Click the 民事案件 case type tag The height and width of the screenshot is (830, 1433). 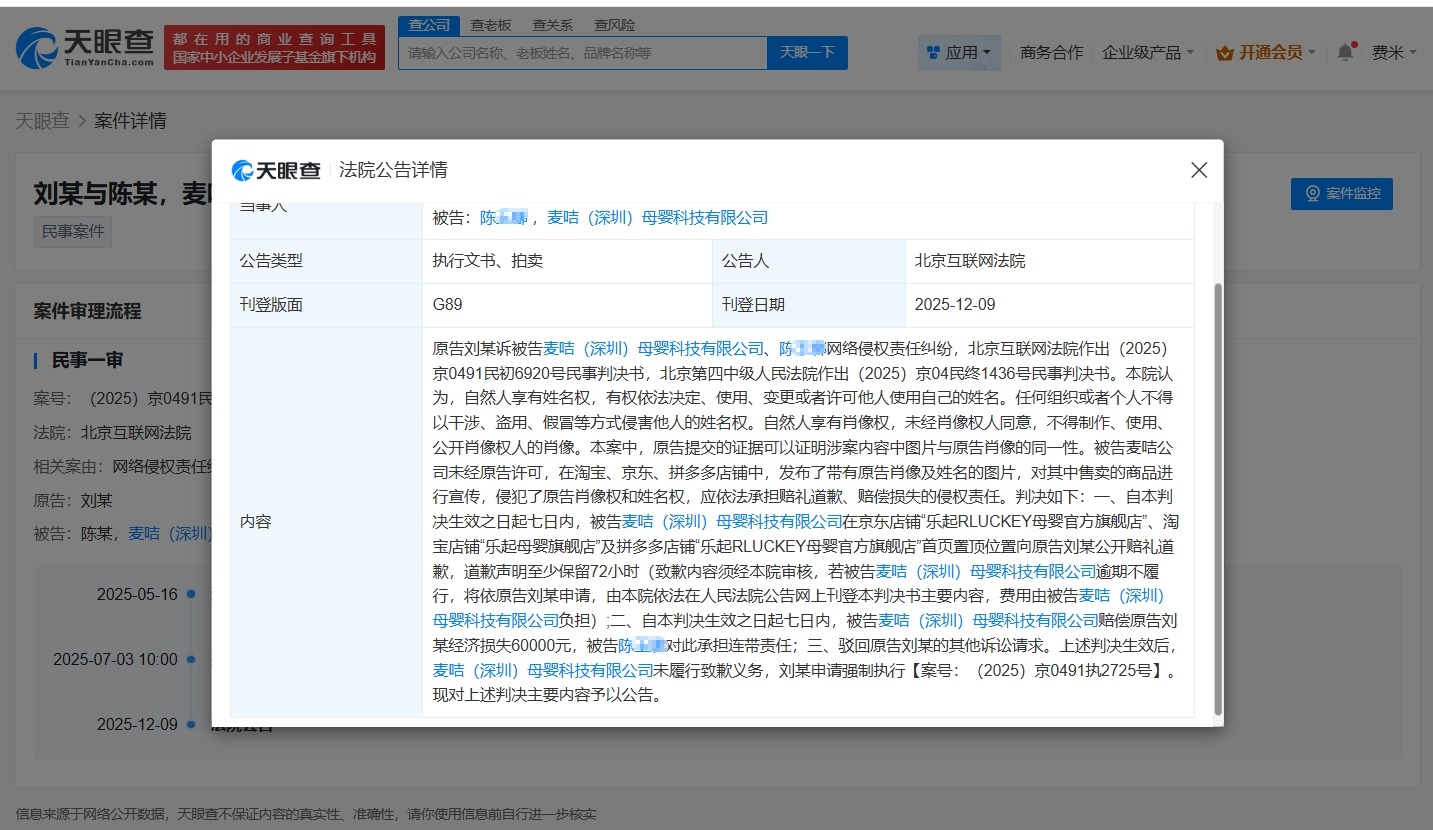pos(72,231)
